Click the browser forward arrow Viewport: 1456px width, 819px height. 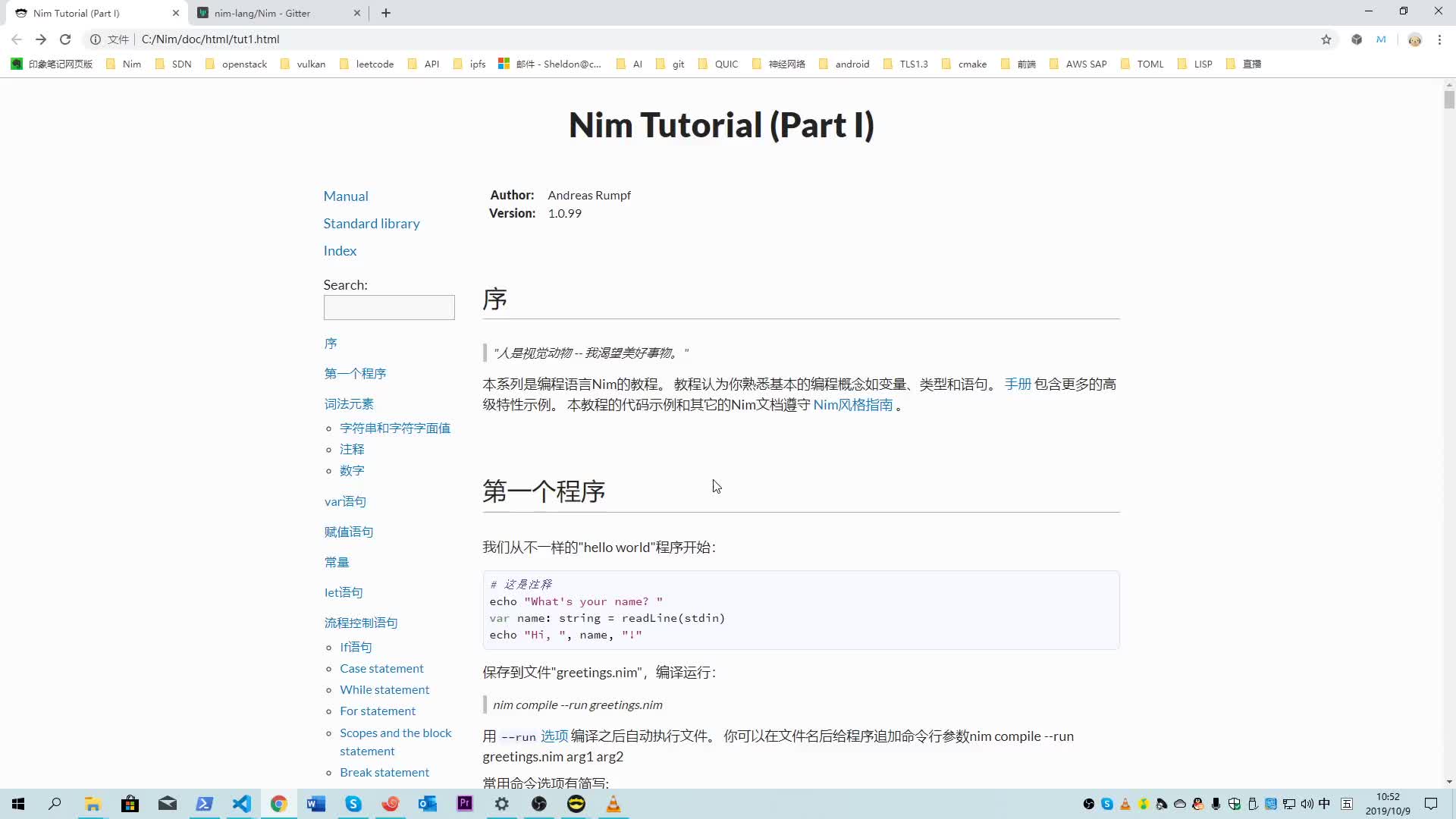point(41,39)
